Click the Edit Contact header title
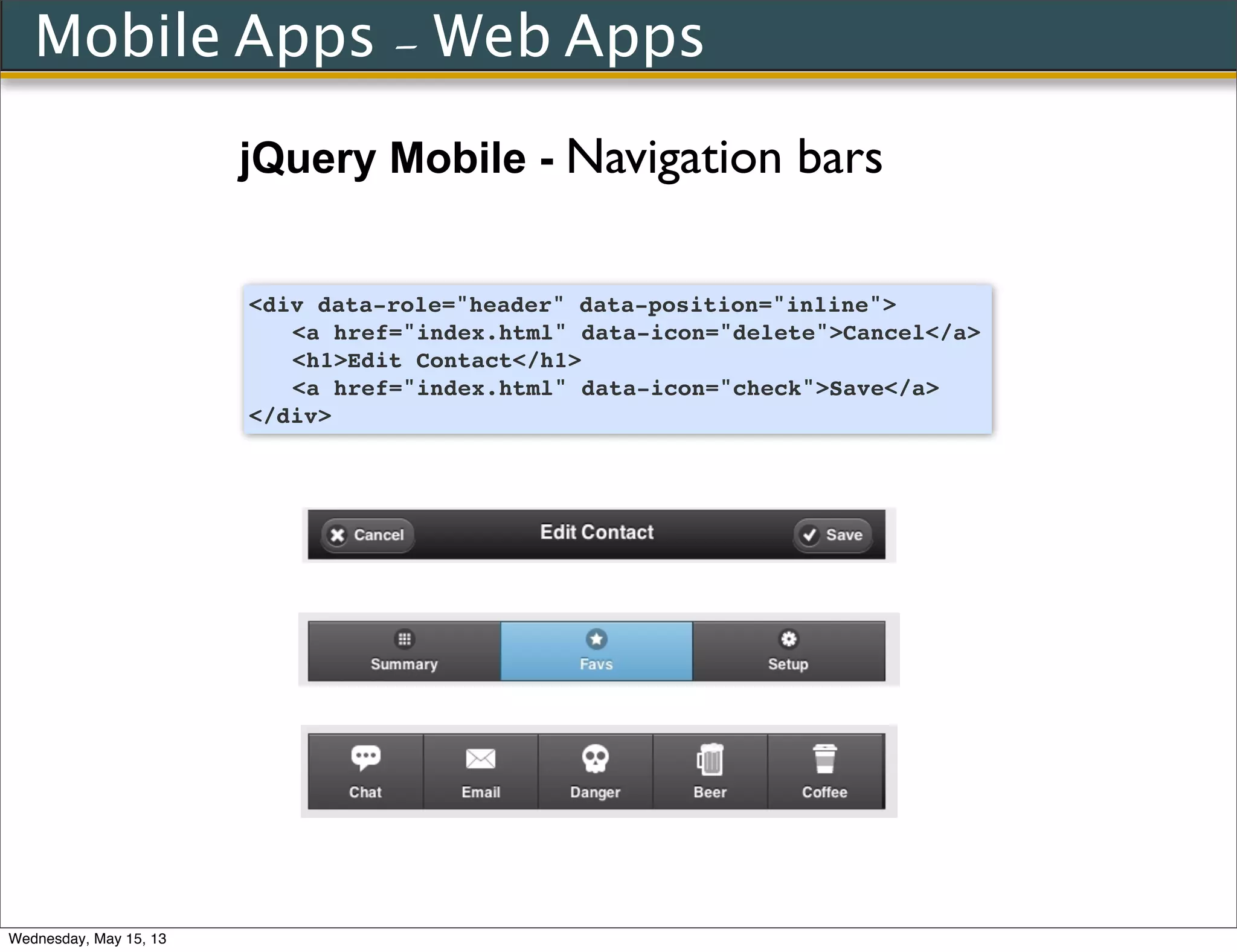Image resolution: width=1237 pixels, height=952 pixels. point(597,532)
